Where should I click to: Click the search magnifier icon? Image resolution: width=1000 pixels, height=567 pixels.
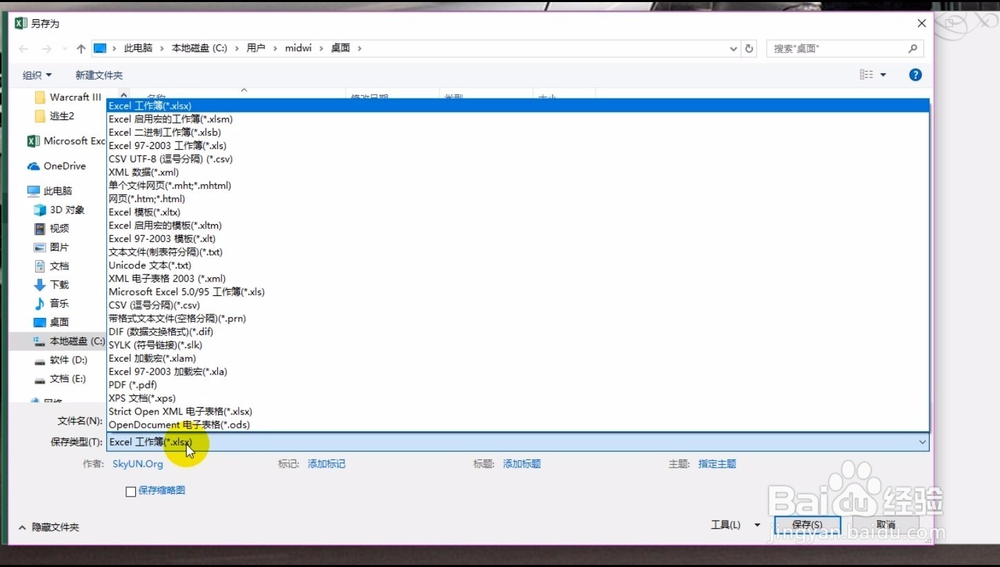(913, 48)
